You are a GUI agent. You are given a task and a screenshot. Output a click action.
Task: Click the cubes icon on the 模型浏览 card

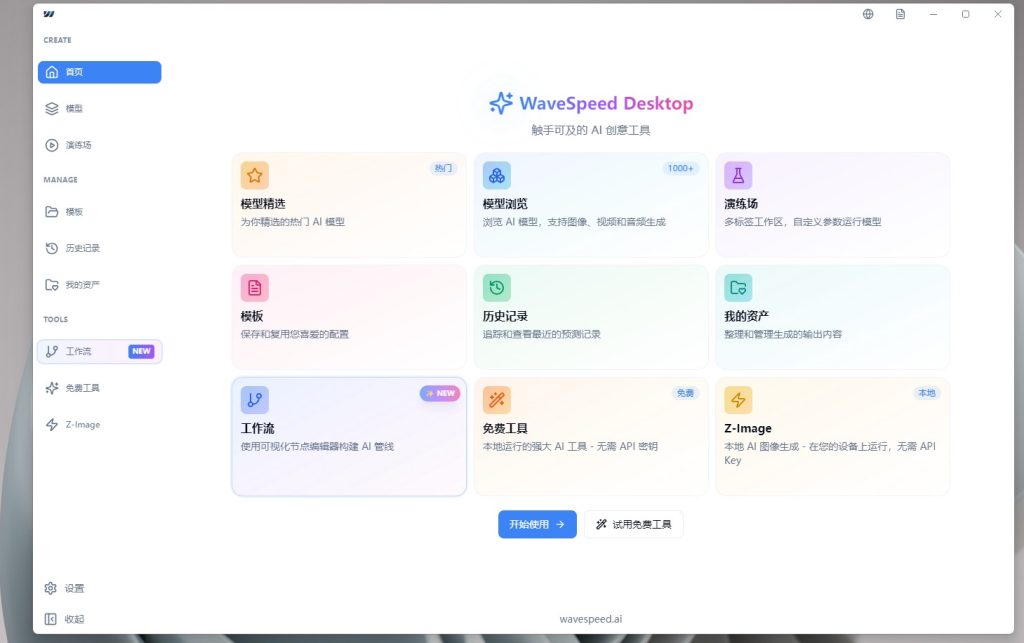[496, 175]
